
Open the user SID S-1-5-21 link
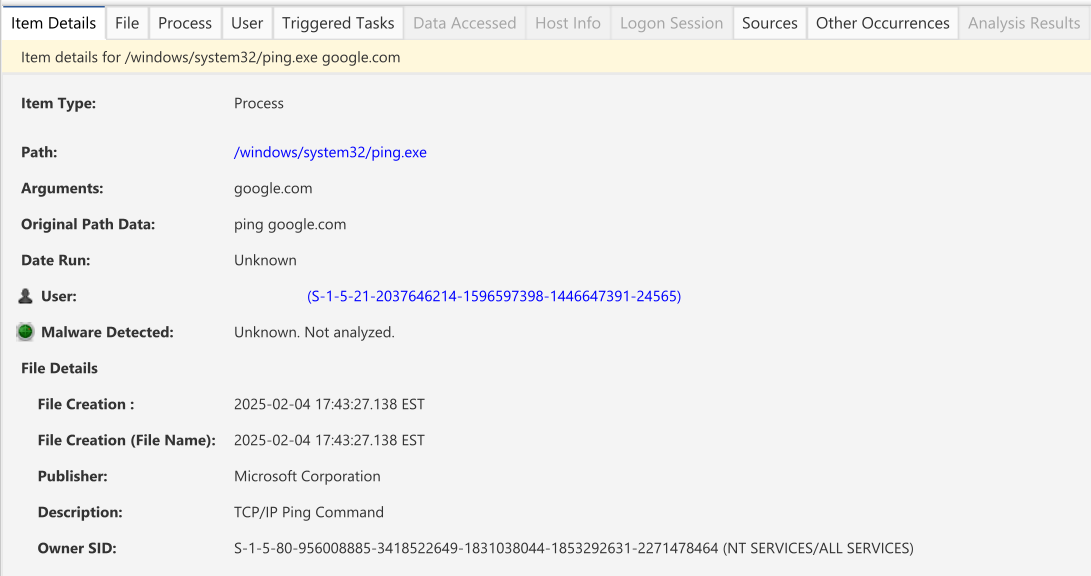click(x=494, y=296)
